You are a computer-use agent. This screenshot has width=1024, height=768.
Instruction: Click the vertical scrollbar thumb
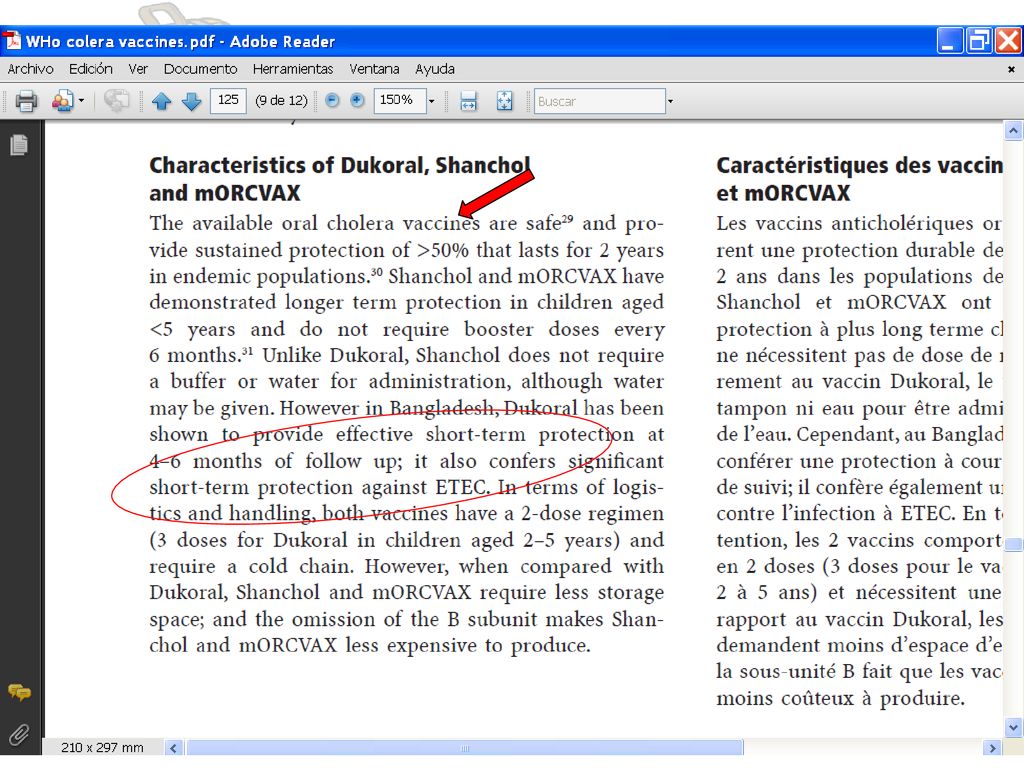click(x=1013, y=544)
